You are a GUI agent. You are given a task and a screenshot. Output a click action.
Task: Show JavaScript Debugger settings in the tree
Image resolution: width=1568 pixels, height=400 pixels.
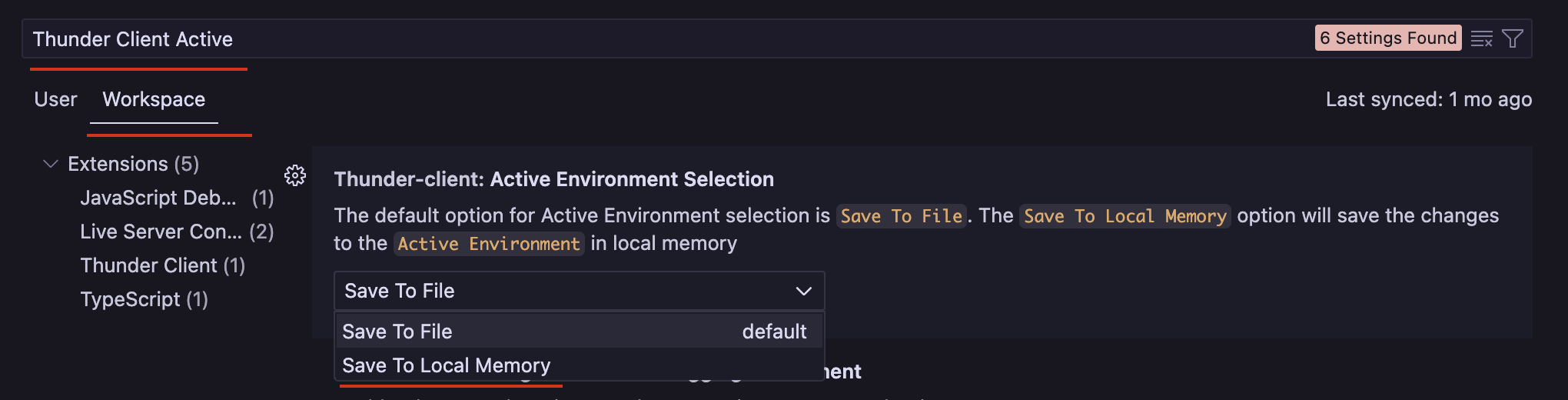[x=158, y=198]
